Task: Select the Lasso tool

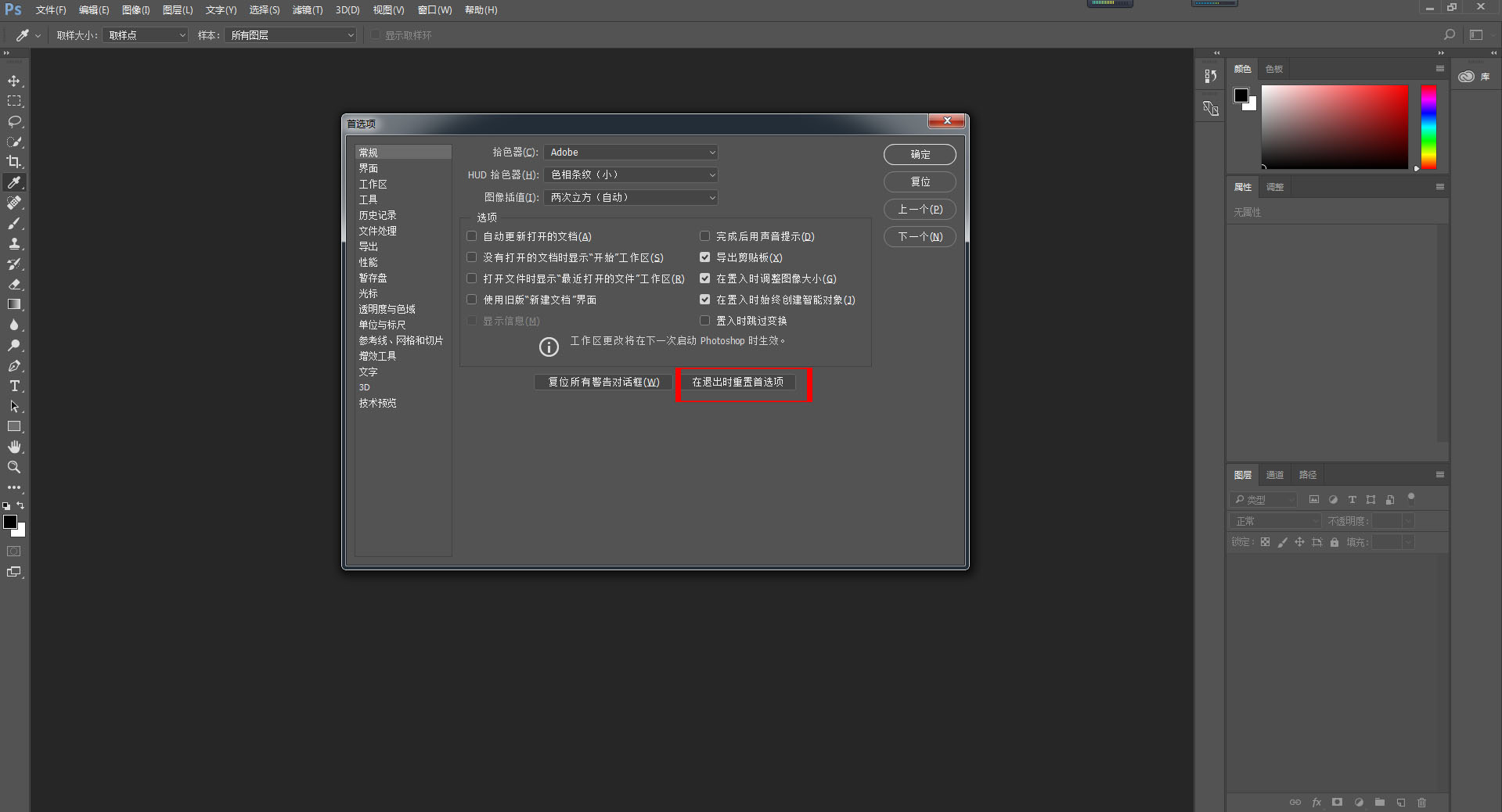Action: pos(14,121)
